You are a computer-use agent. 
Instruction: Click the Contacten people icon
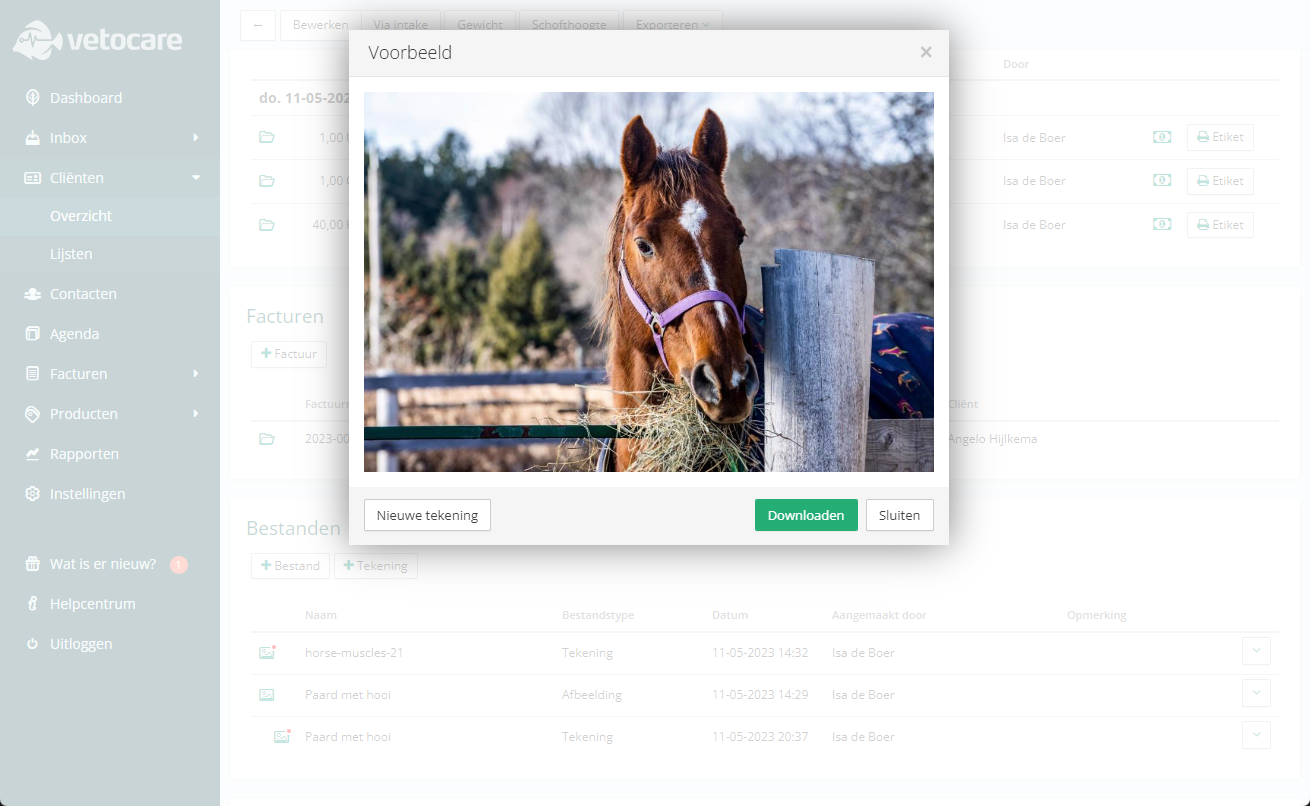(x=32, y=294)
